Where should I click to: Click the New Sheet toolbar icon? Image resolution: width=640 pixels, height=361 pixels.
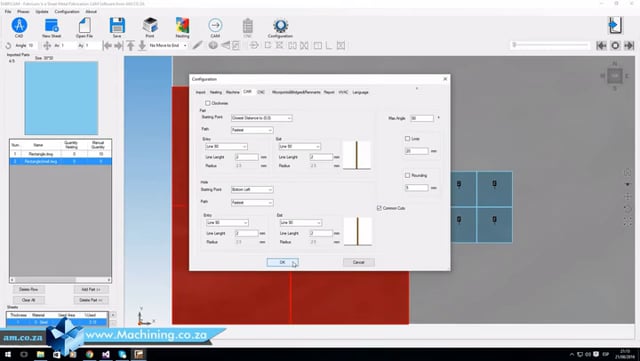click(52, 25)
